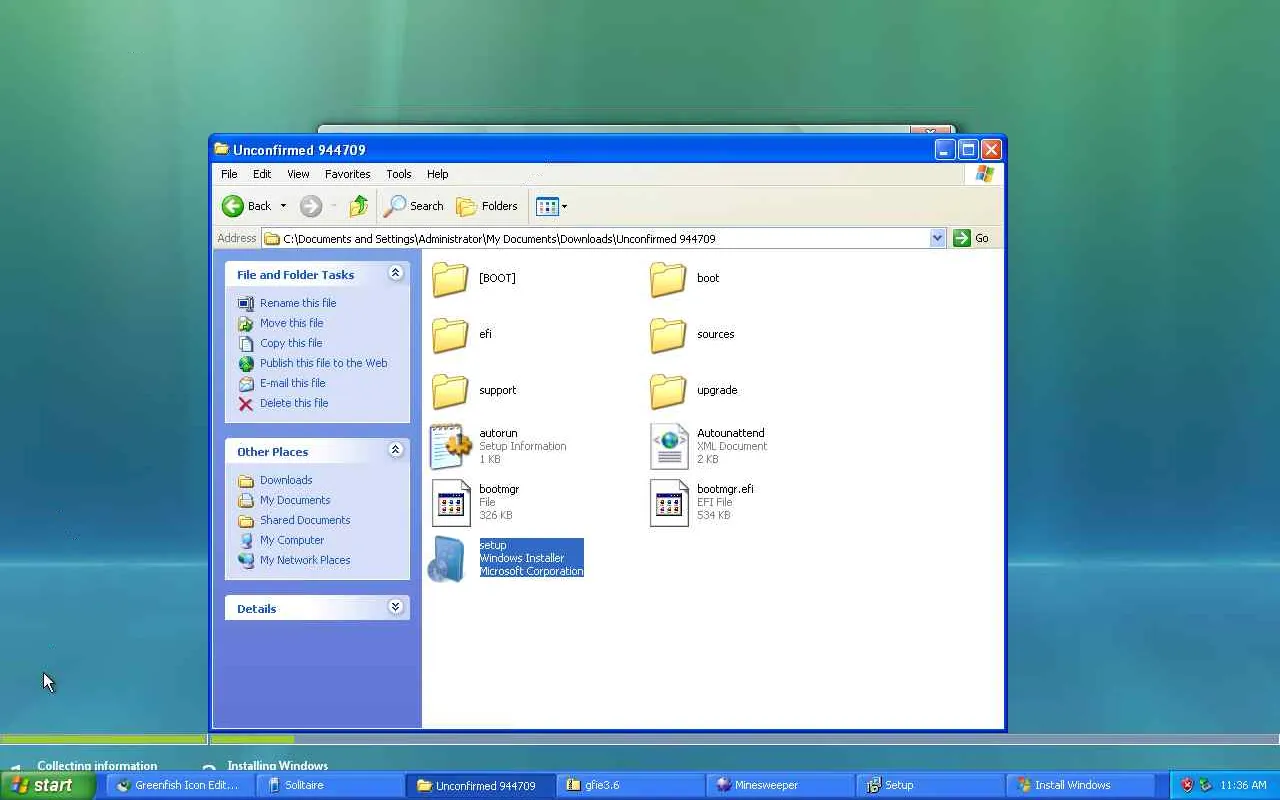Image resolution: width=1280 pixels, height=800 pixels.
Task: Open the My Documents link
Action: tap(295, 500)
